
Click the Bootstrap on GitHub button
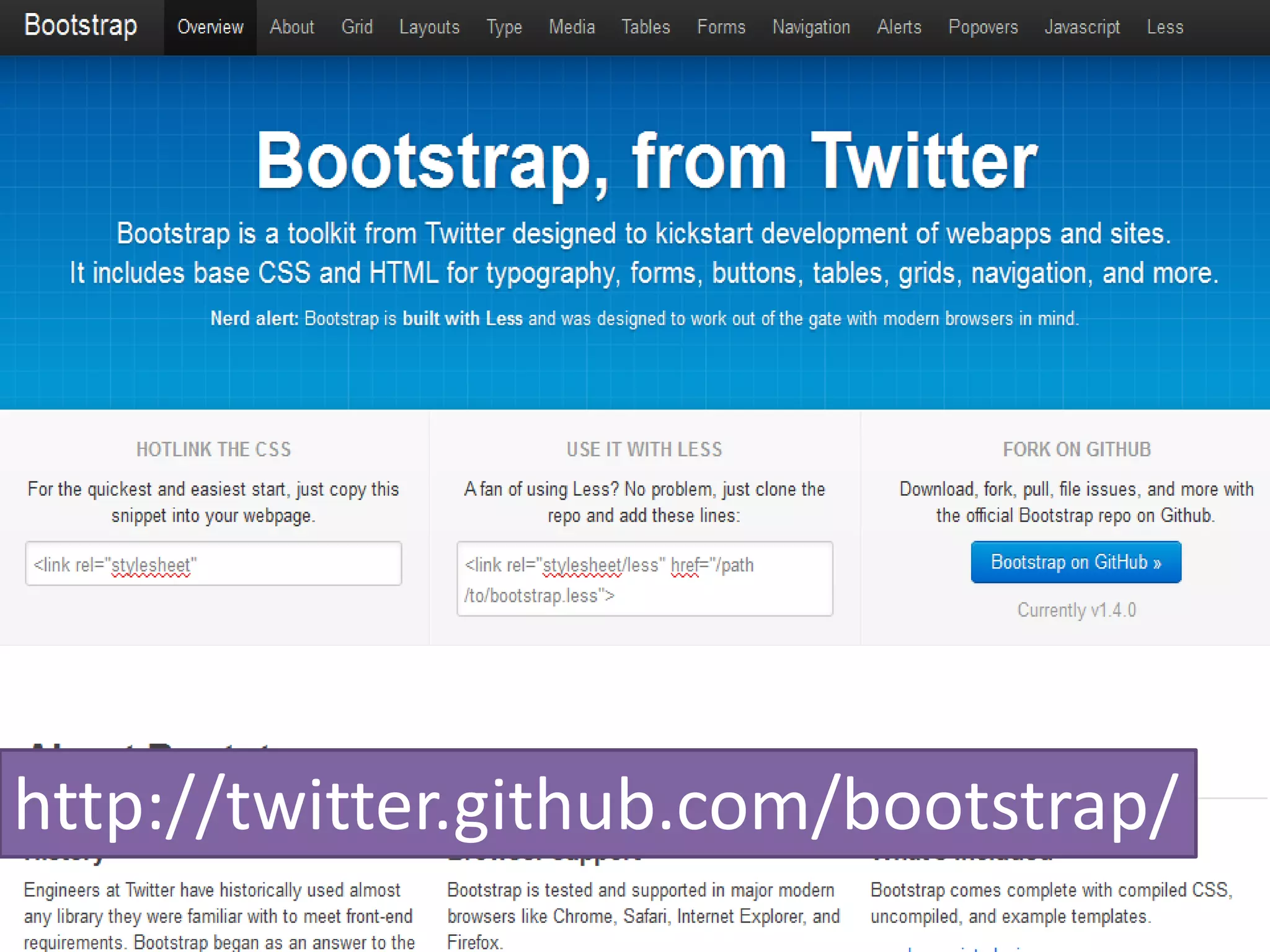1076,562
